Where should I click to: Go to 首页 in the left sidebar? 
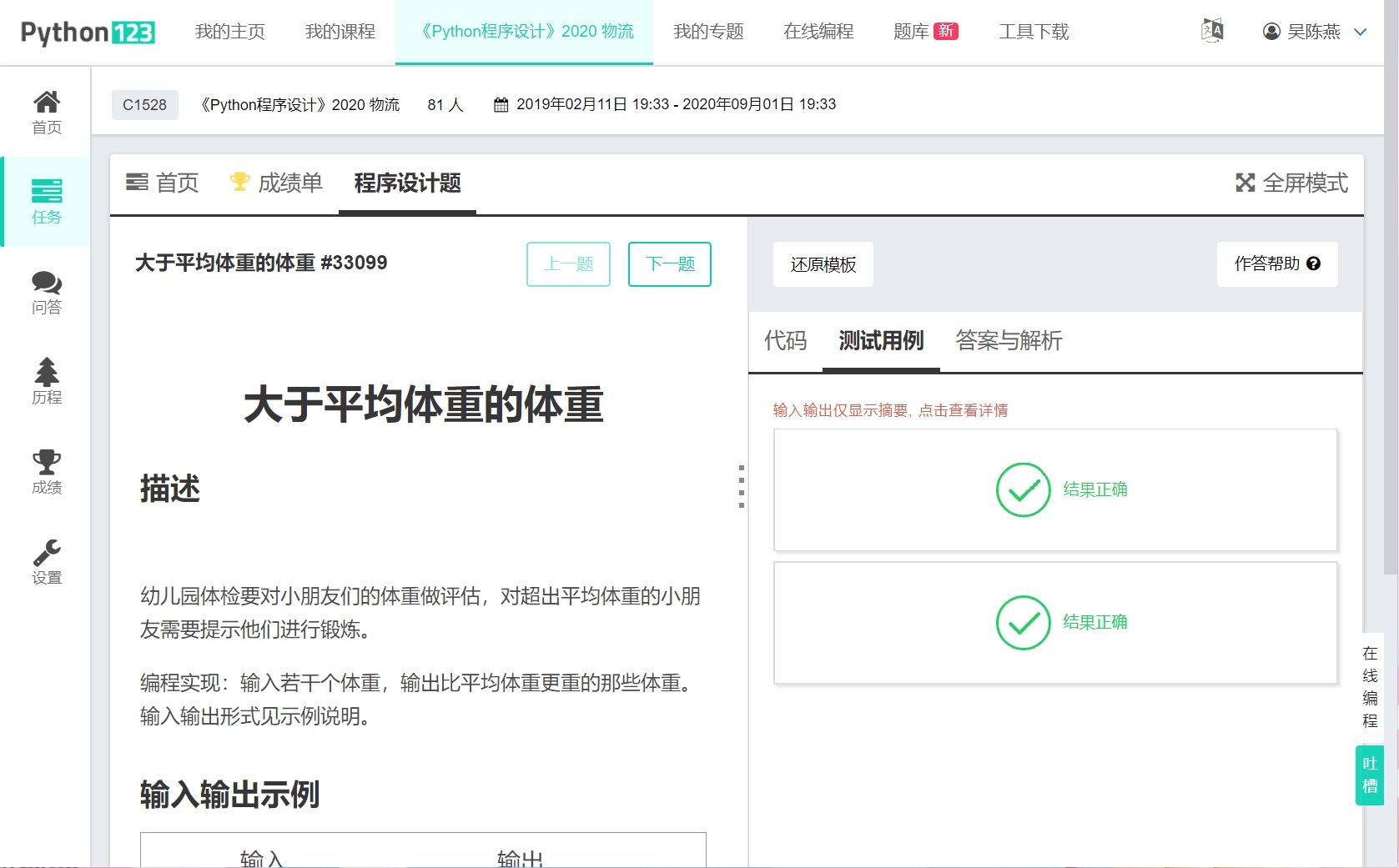(47, 112)
